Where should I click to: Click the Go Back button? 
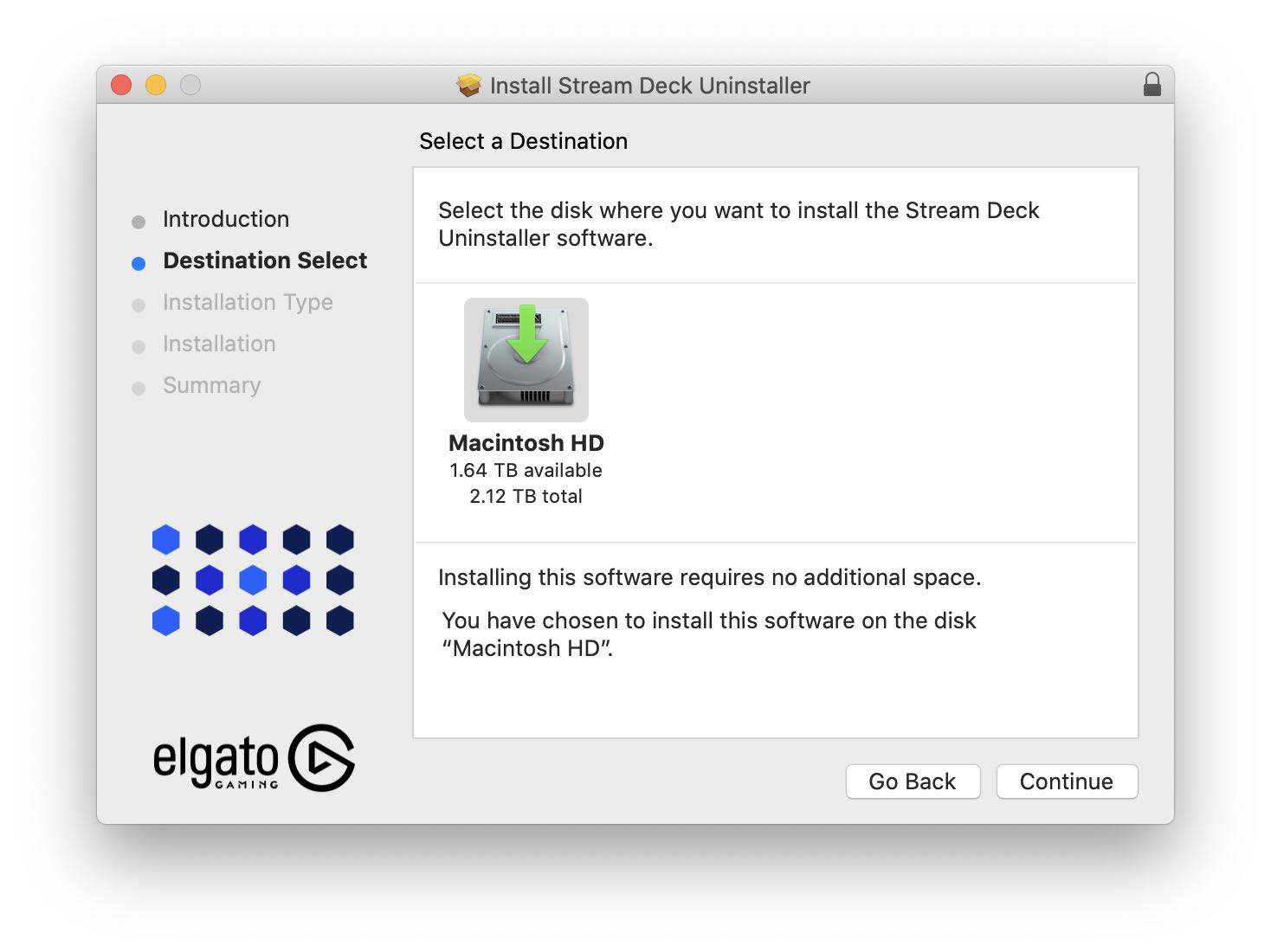pos(913,782)
